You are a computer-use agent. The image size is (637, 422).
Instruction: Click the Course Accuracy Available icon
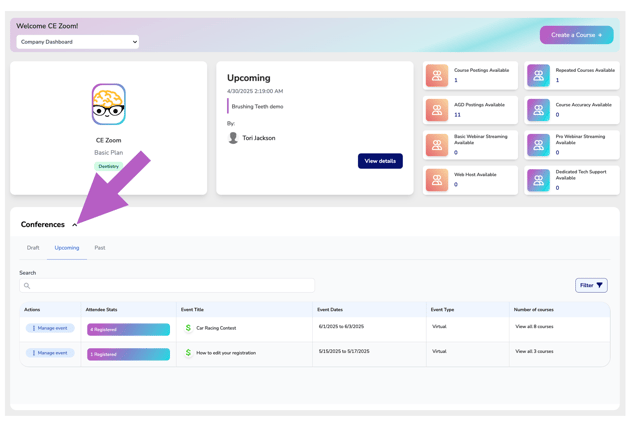click(x=538, y=110)
